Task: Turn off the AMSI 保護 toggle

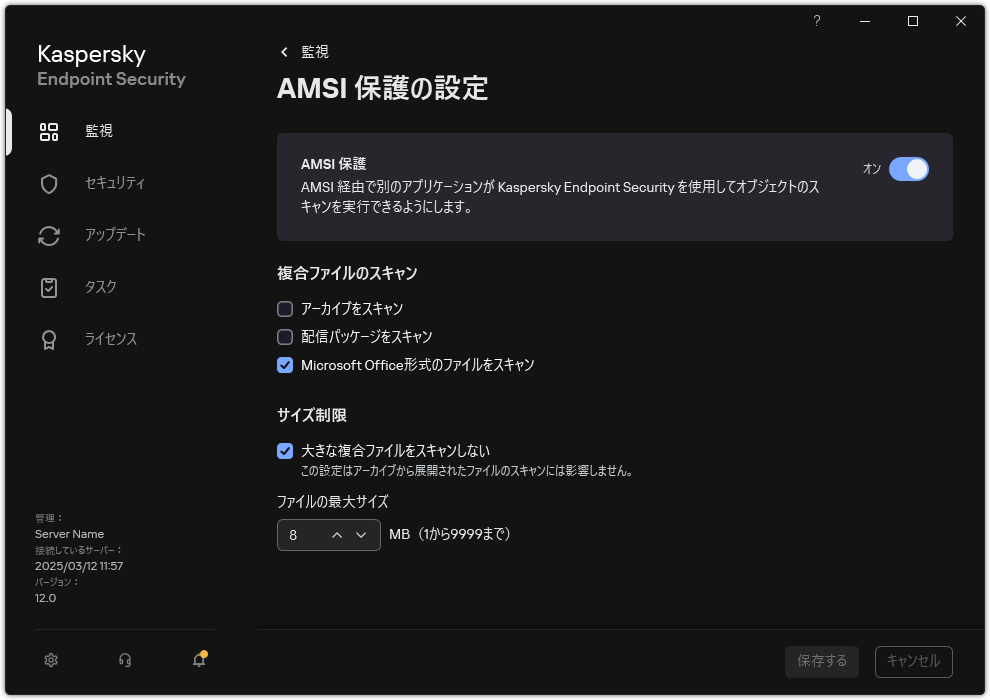Action: (x=910, y=169)
